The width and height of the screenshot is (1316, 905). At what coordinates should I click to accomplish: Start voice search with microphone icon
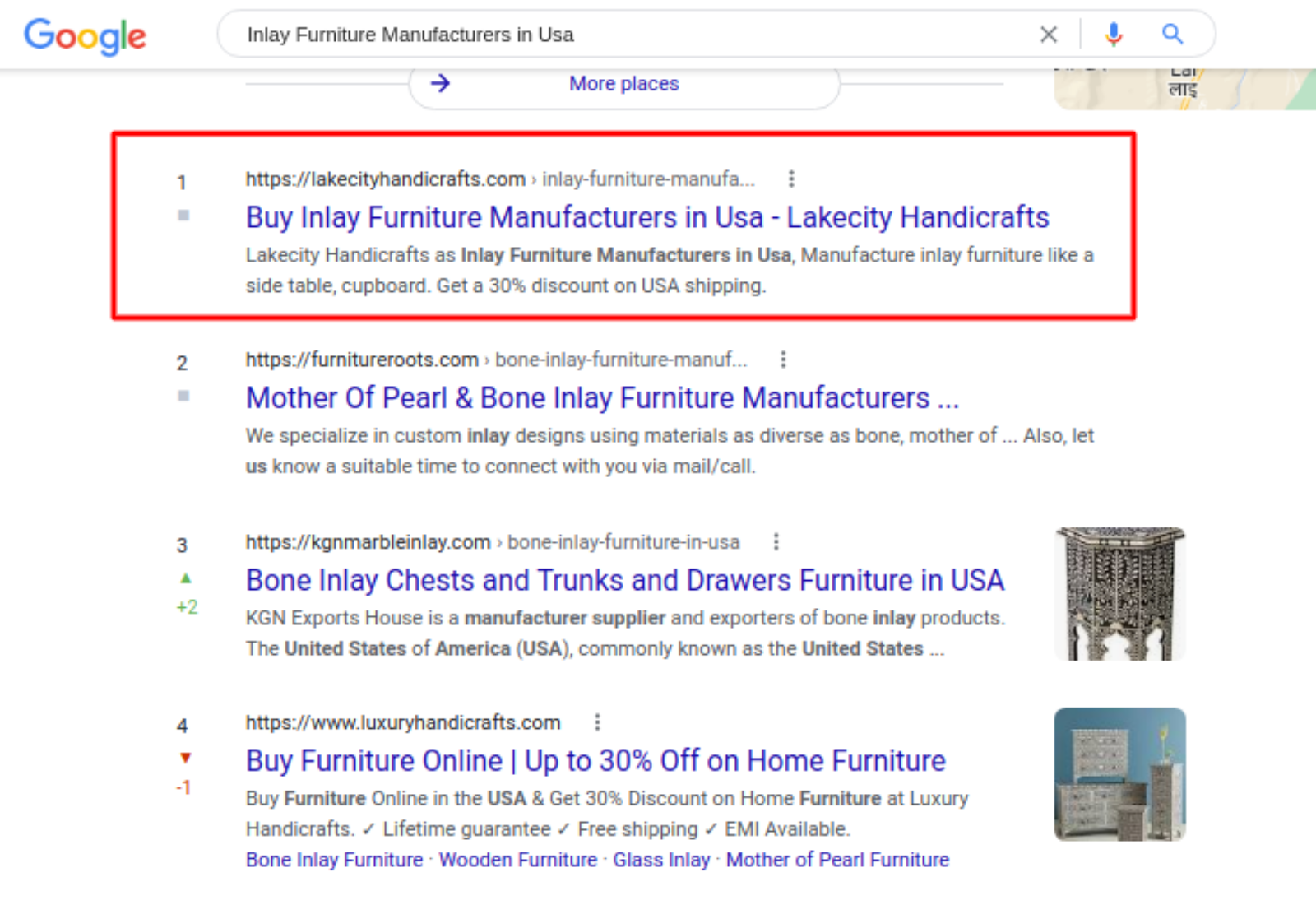(1114, 35)
